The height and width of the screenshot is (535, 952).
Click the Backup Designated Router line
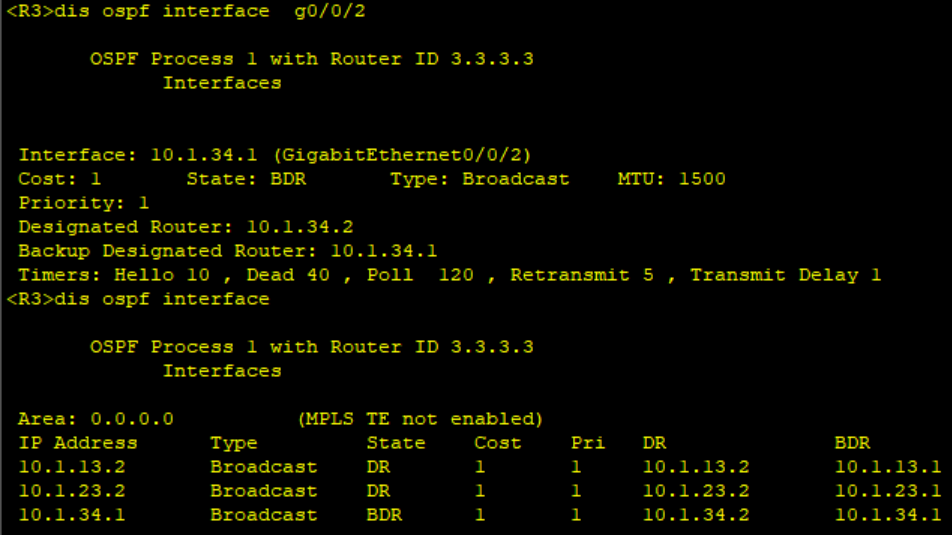coord(227,251)
